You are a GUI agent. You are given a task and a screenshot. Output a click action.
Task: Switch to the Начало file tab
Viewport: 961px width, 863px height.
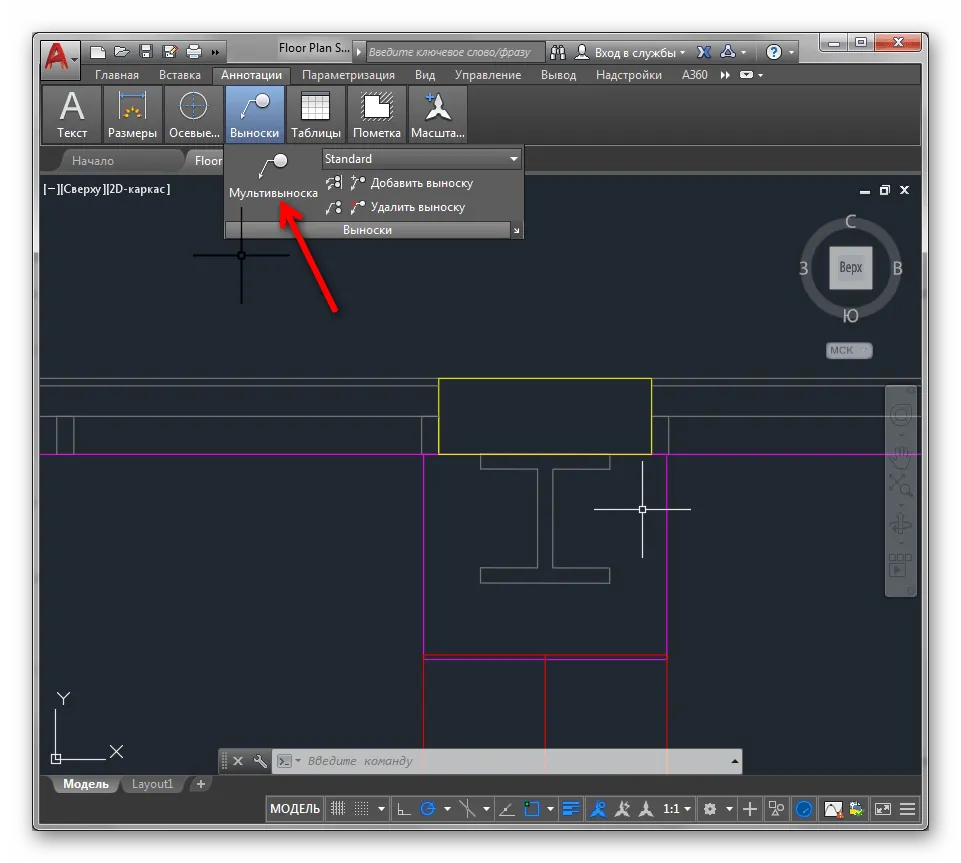(x=93, y=161)
